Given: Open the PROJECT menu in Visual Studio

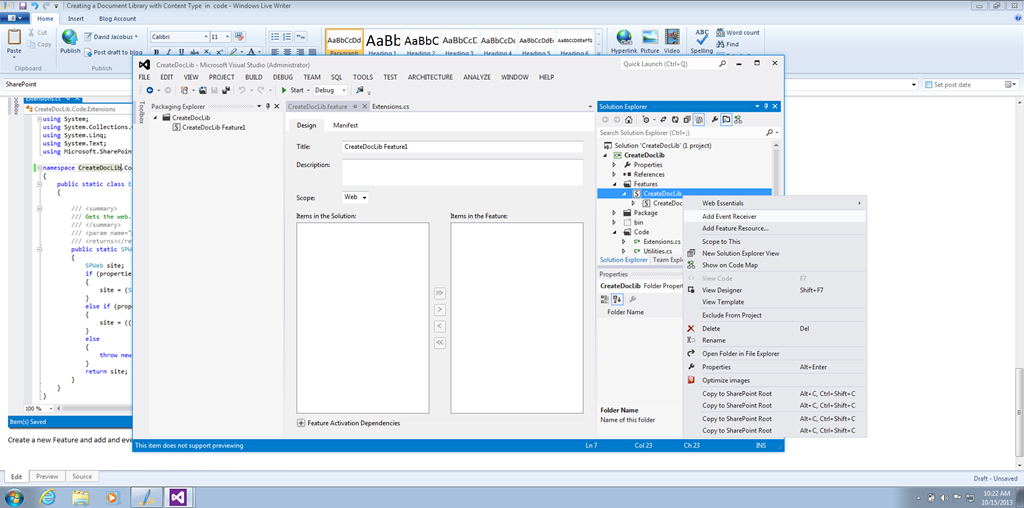Looking at the screenshot, I should point(221,77).
